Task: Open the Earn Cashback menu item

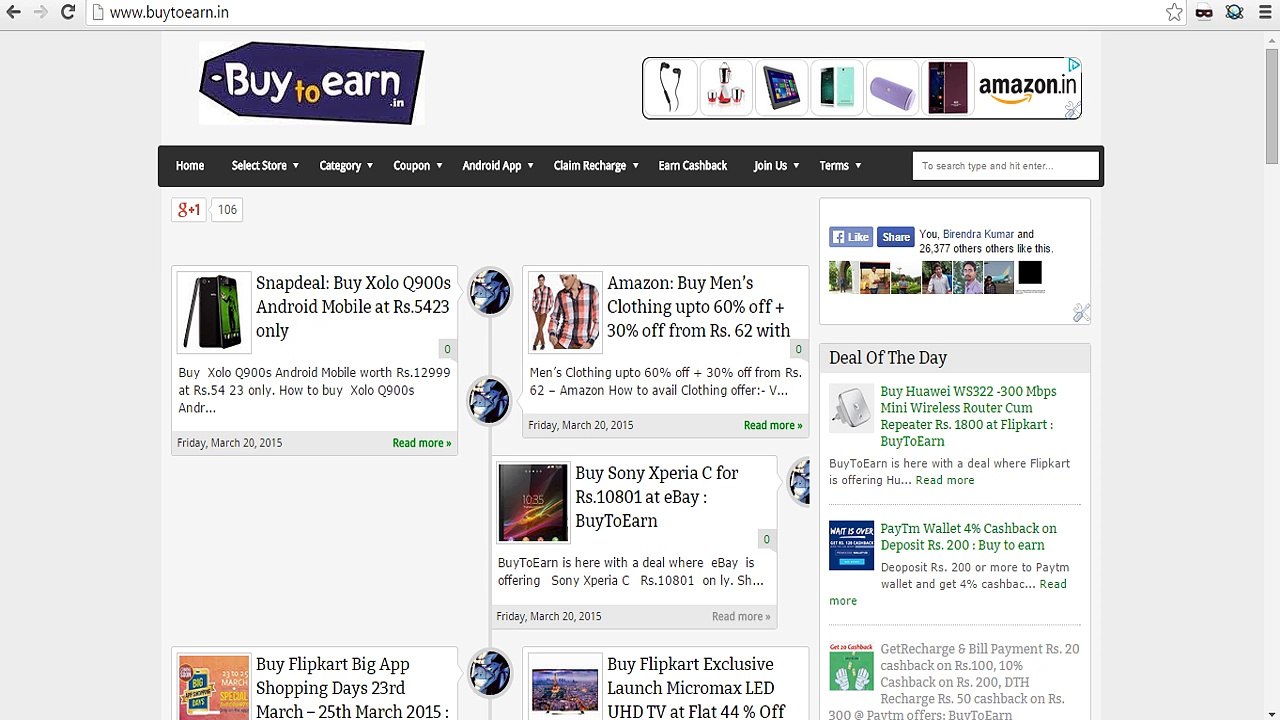Action: coord(693,166)
